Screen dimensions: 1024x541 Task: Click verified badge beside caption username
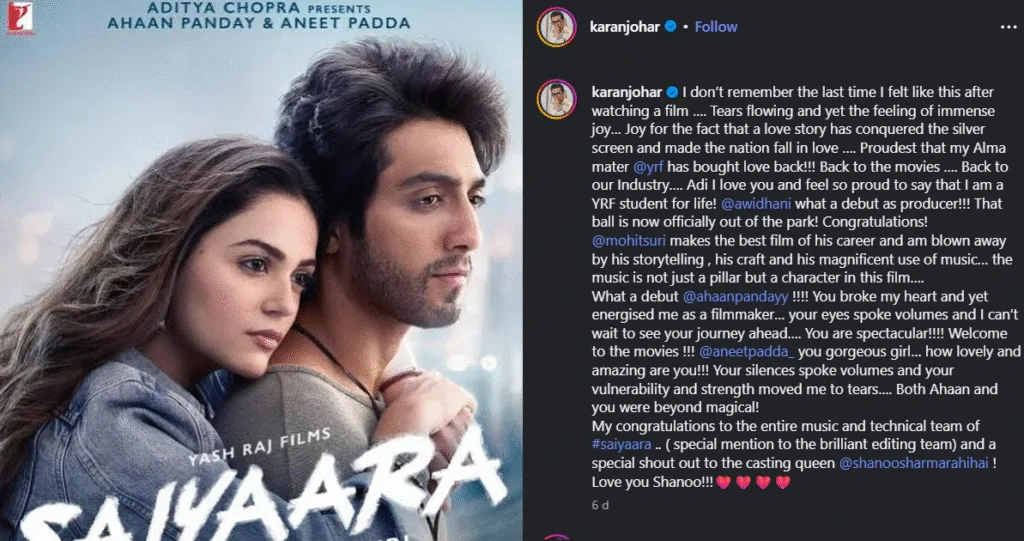pyautogui.click(x=671, y=91)
